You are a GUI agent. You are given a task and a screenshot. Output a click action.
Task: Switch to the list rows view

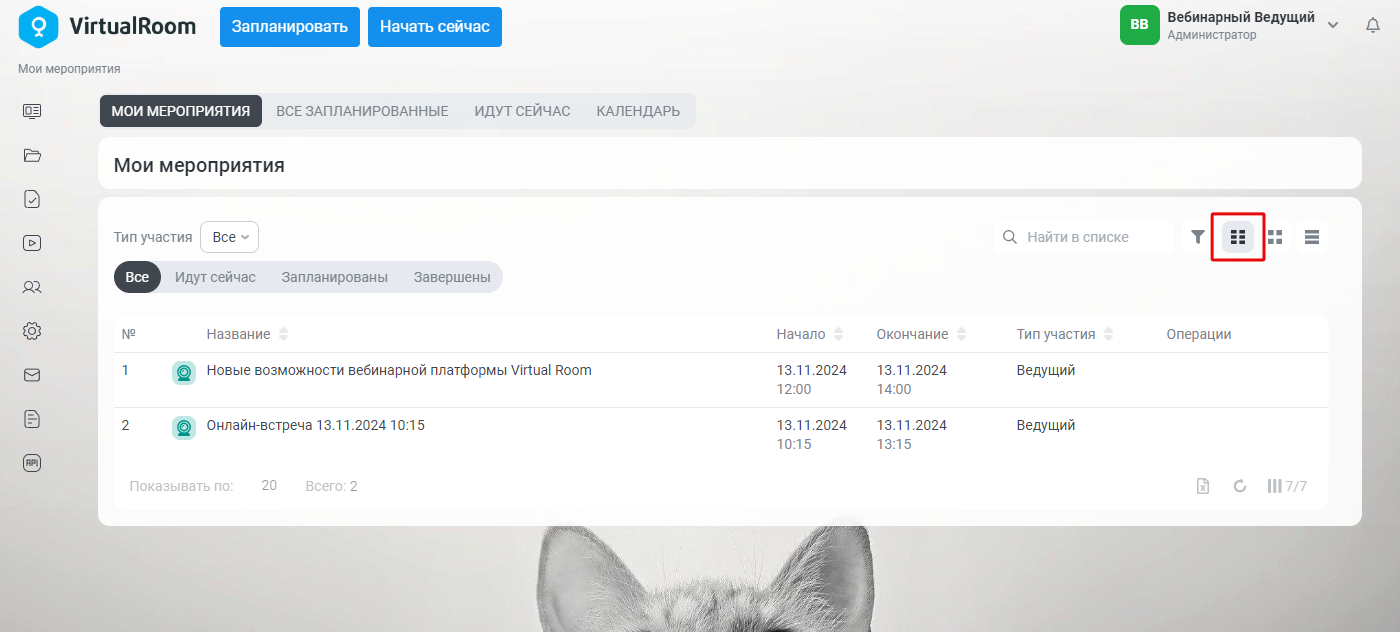[x=1312, y=237]
